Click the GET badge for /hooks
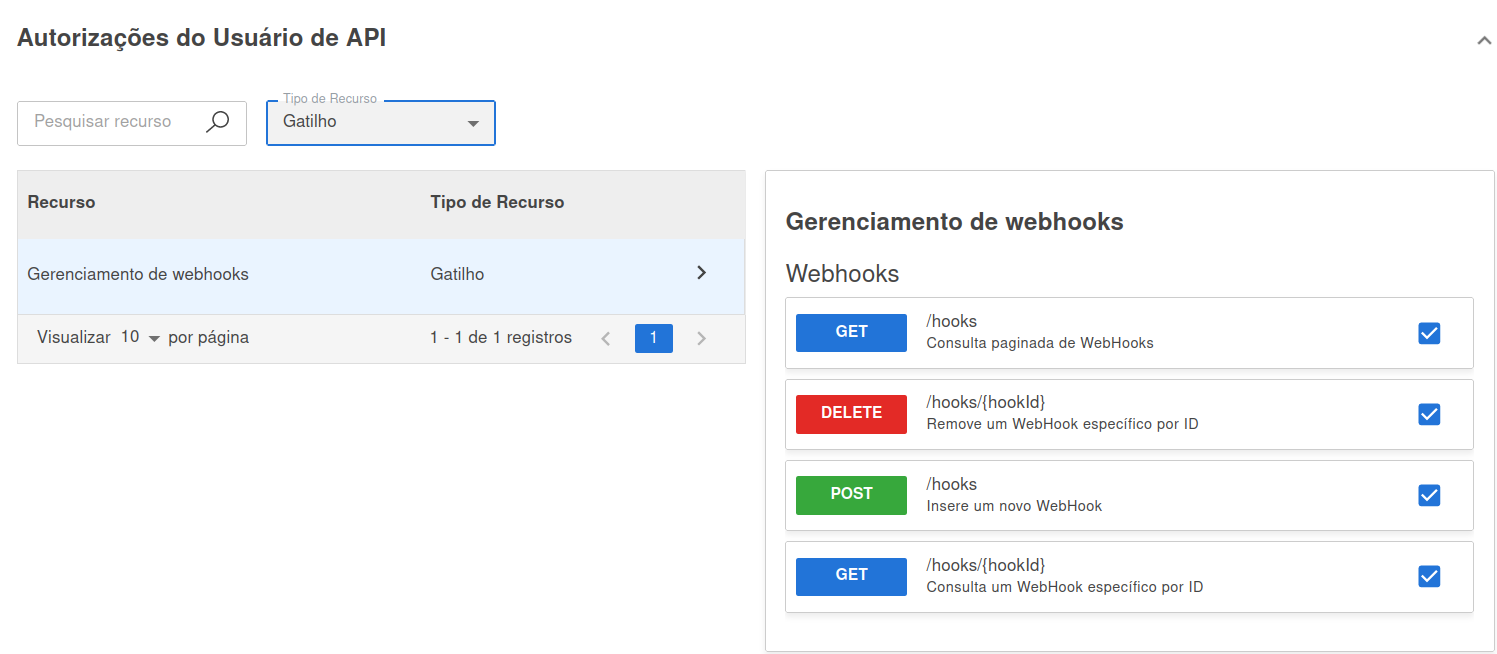 851,332
